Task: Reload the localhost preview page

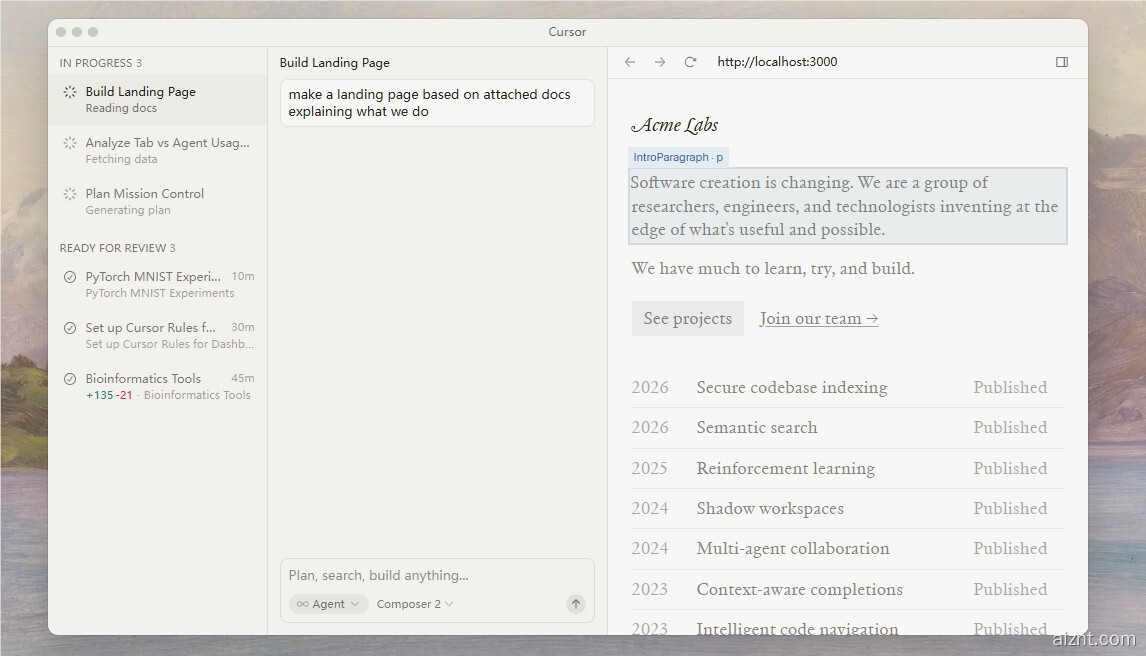Action: [x=690, y=62]
